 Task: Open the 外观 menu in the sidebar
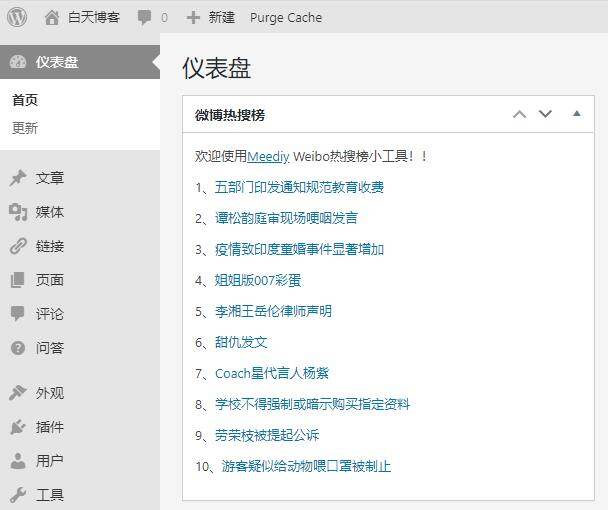50,393
